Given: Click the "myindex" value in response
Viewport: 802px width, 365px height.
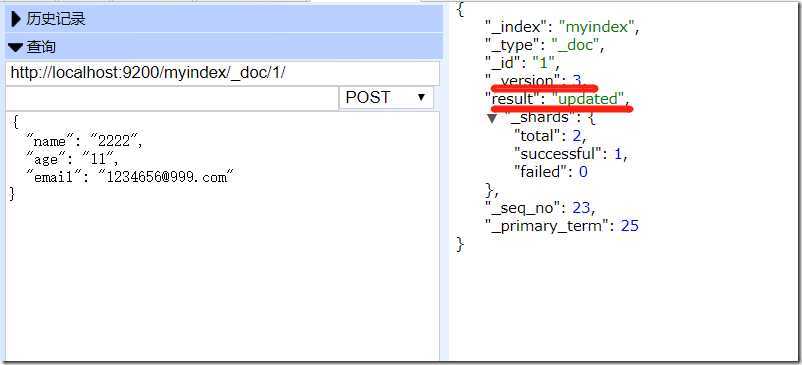Looking at the screenshot, I should click(x=596, y=27).
